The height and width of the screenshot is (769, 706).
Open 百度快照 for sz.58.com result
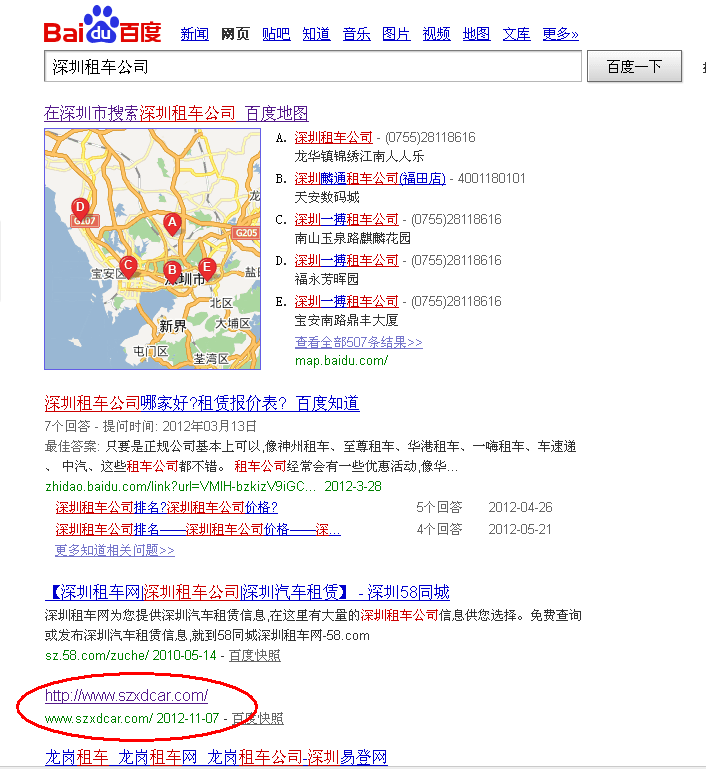(255, 656)
